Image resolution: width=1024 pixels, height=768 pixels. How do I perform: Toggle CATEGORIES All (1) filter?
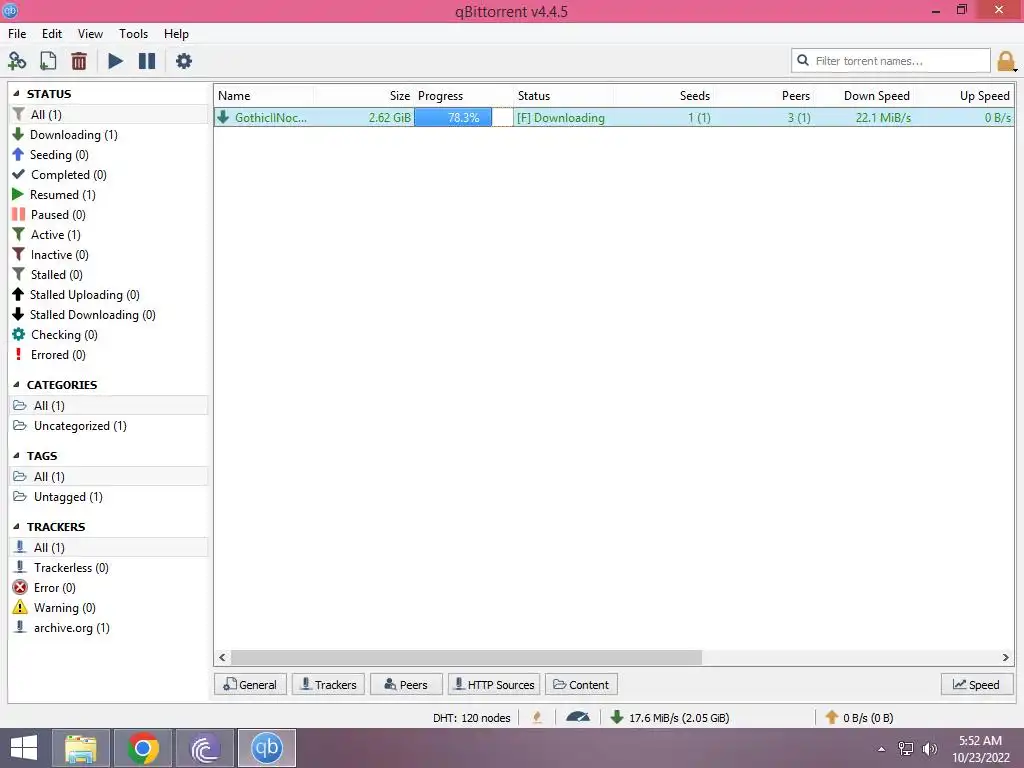[x=108, y=406]
